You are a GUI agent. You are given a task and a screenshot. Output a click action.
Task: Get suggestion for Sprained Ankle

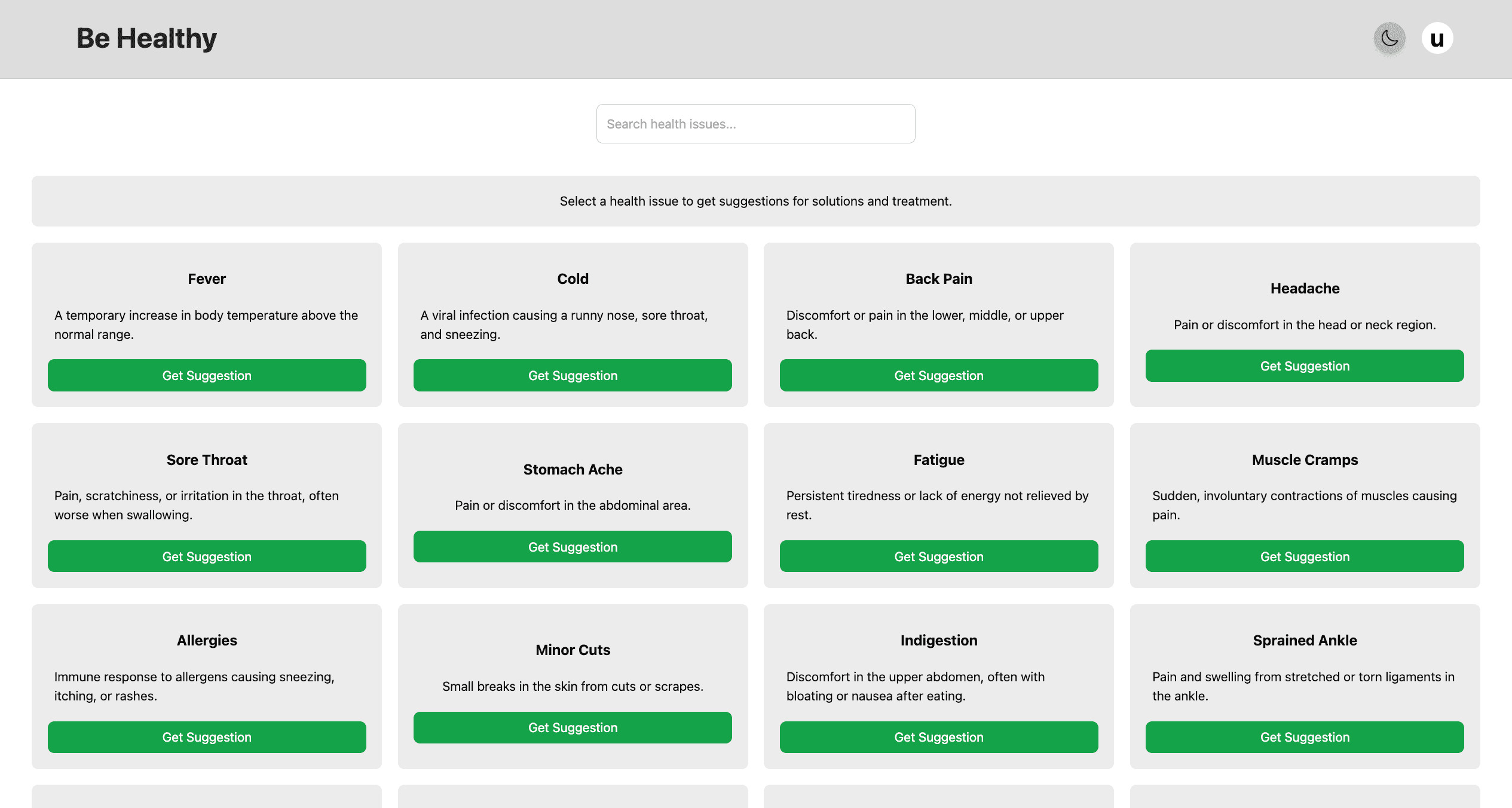click(1304, 737)
